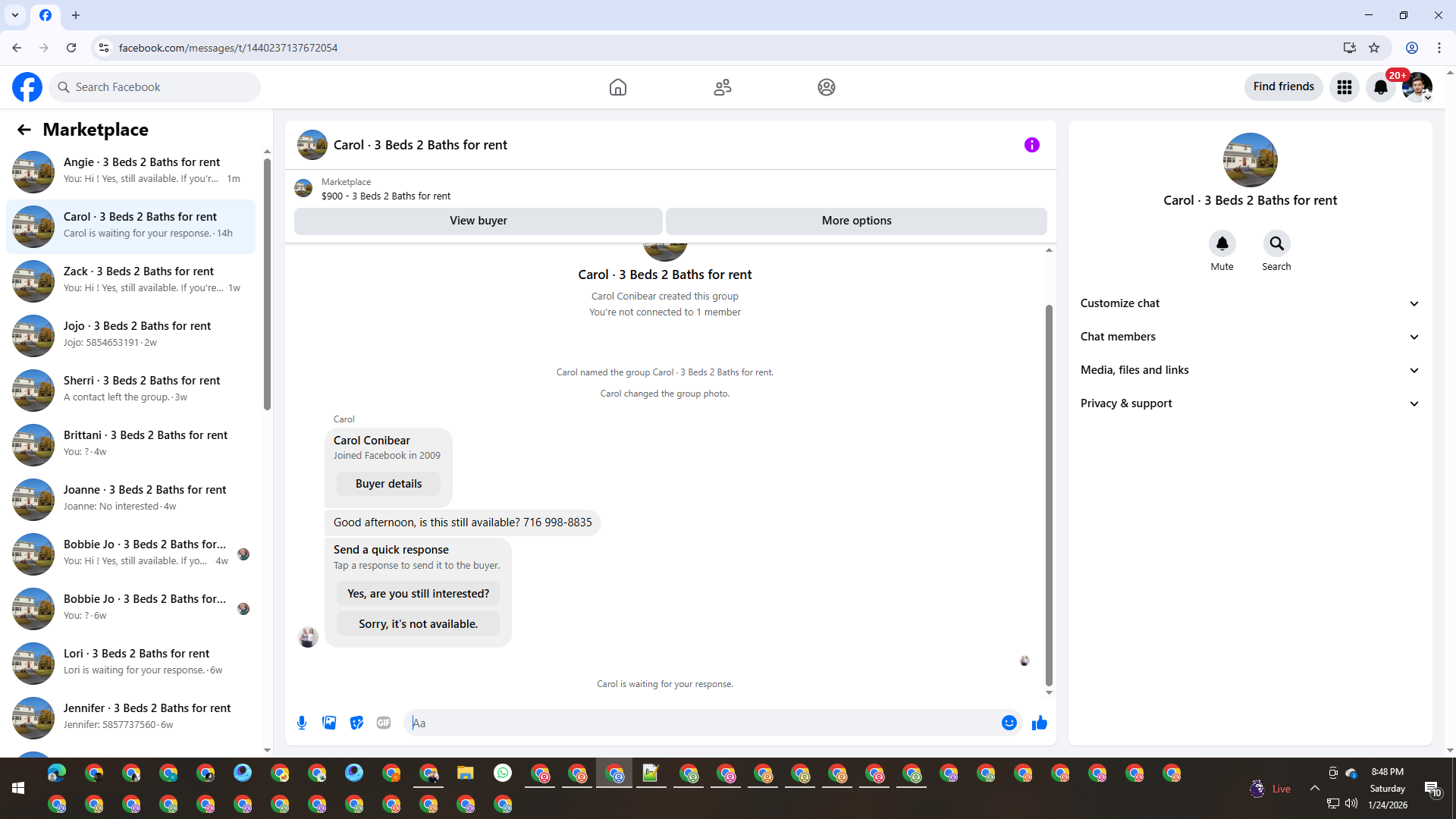This screenshot has width=1456, height=819.
Task: Open the GIF picker icon
Action: tap(384, 723)
